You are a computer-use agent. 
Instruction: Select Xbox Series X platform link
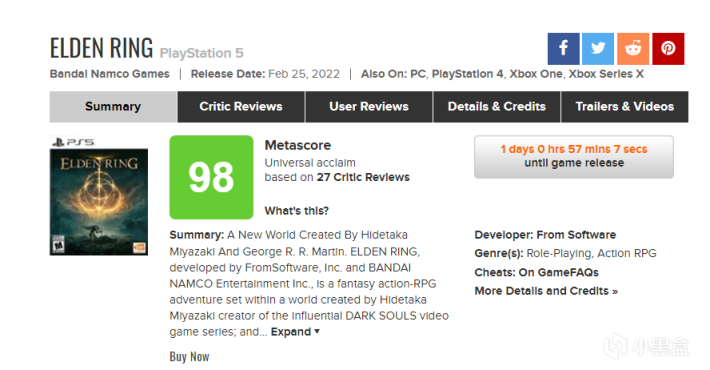coord(606,74)
